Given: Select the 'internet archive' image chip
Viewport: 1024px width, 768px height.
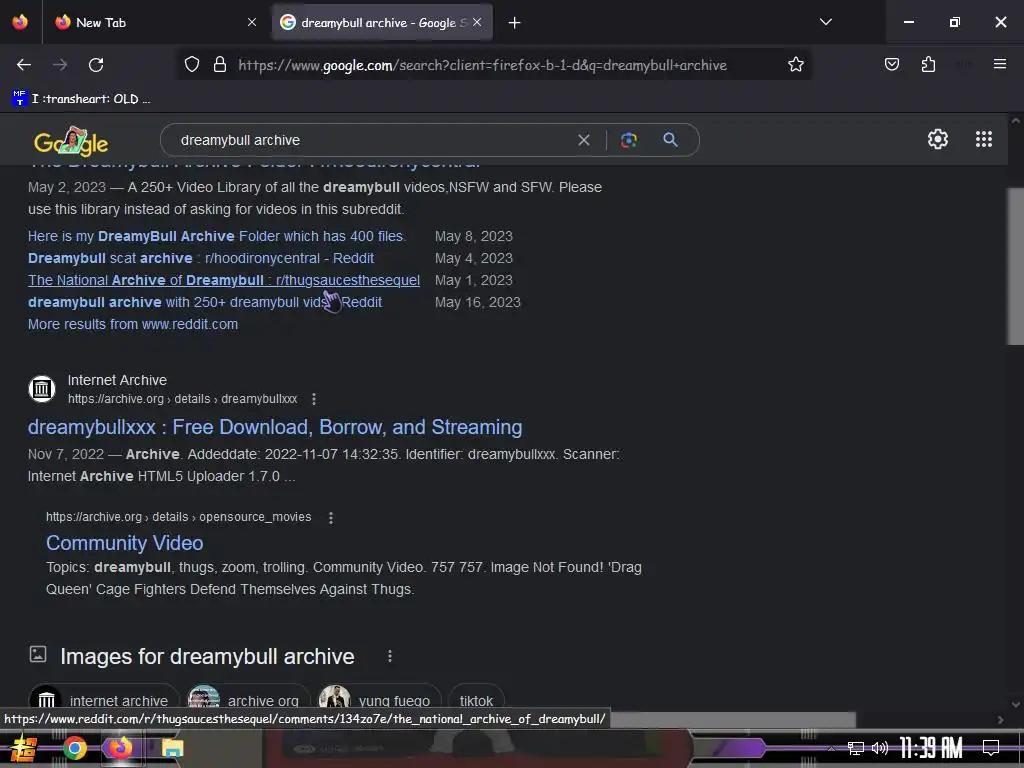Looking at the screenshot, I should [104, 699].
